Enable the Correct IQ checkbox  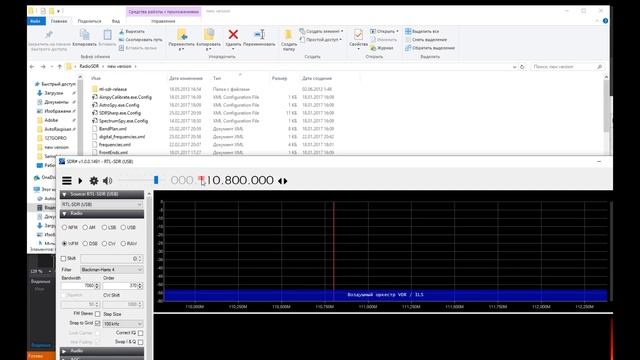pos(140,333)
